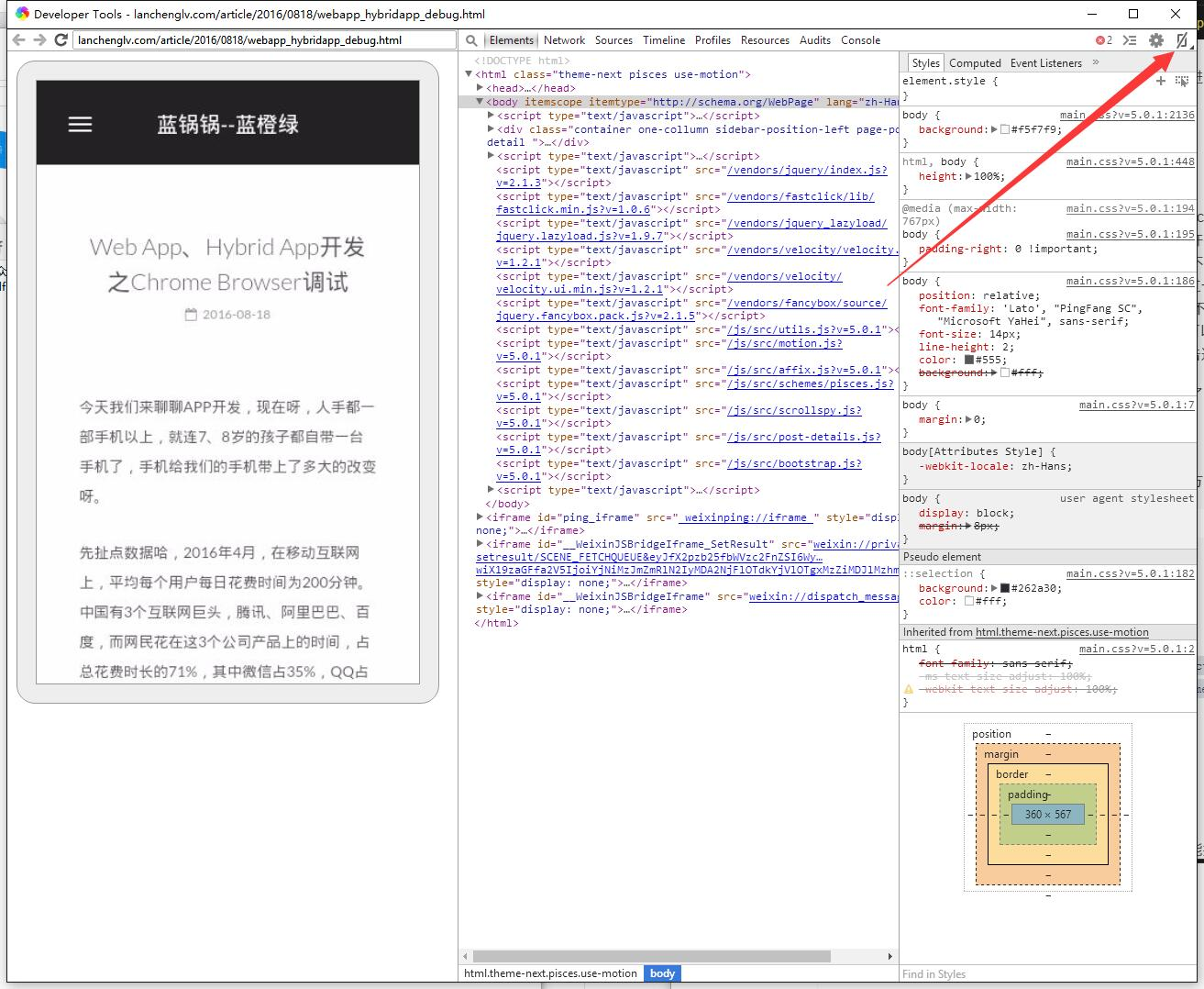Viewport: 1204px width, 989px height.
Task: Open the Network panel tab
Action: (564, 40)
